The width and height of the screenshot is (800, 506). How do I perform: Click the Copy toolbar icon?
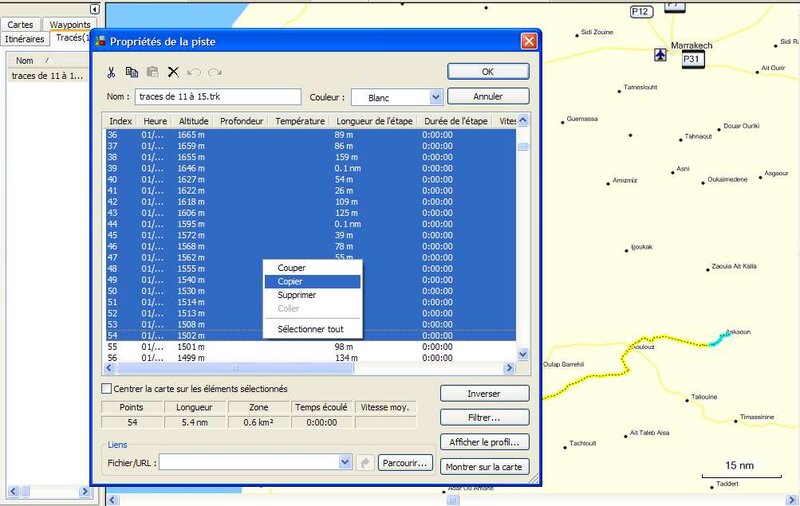tap(132, 72)
